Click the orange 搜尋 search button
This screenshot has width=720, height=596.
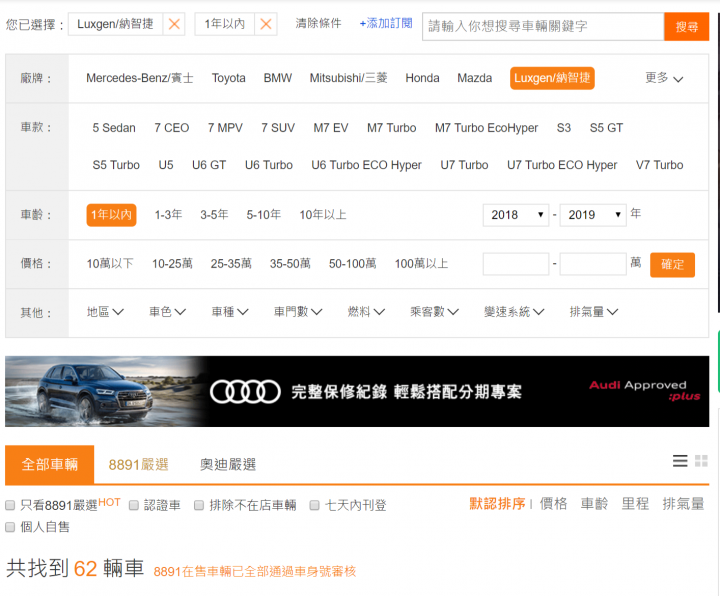(686, 26)
